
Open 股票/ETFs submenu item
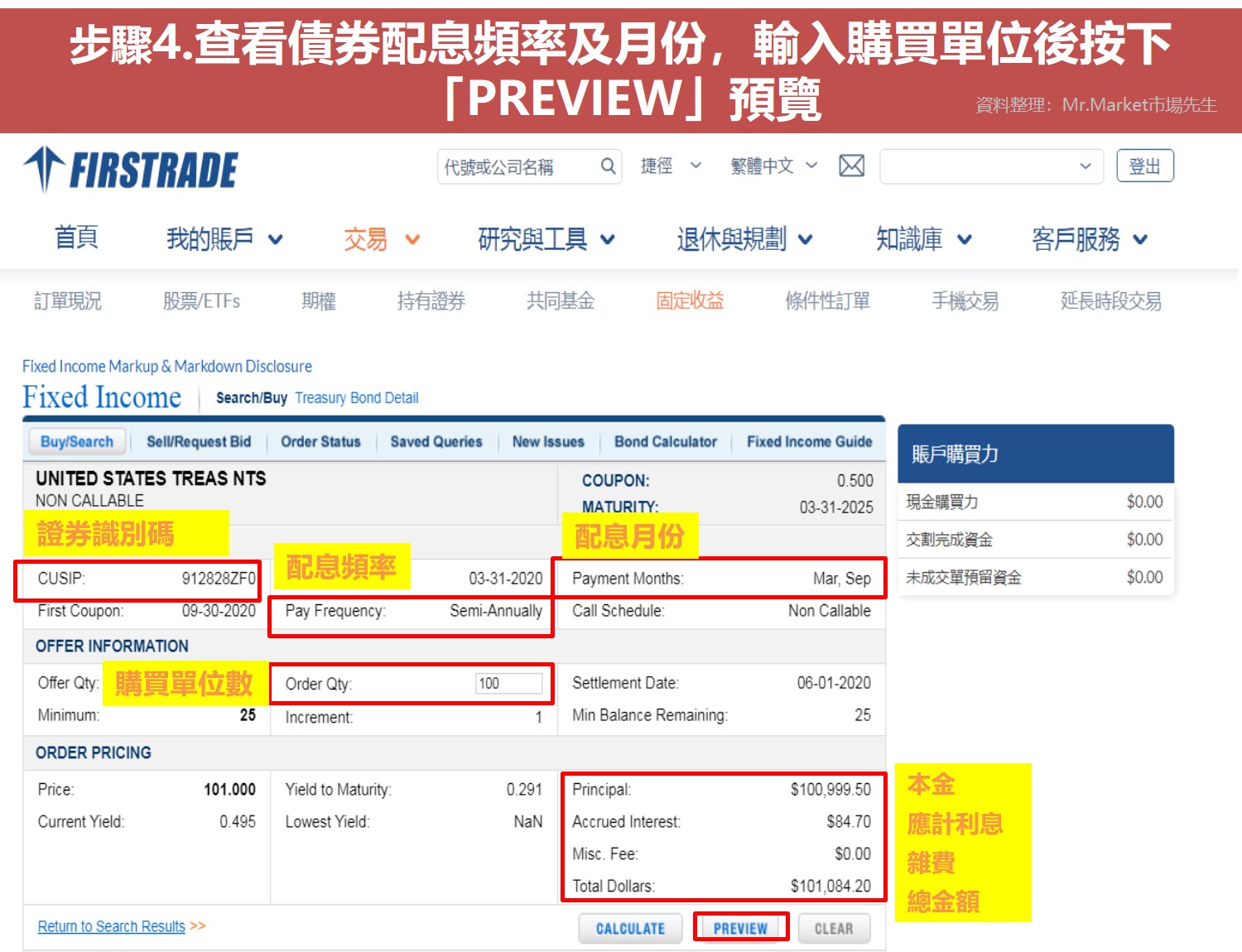click(x=201, y=301)
